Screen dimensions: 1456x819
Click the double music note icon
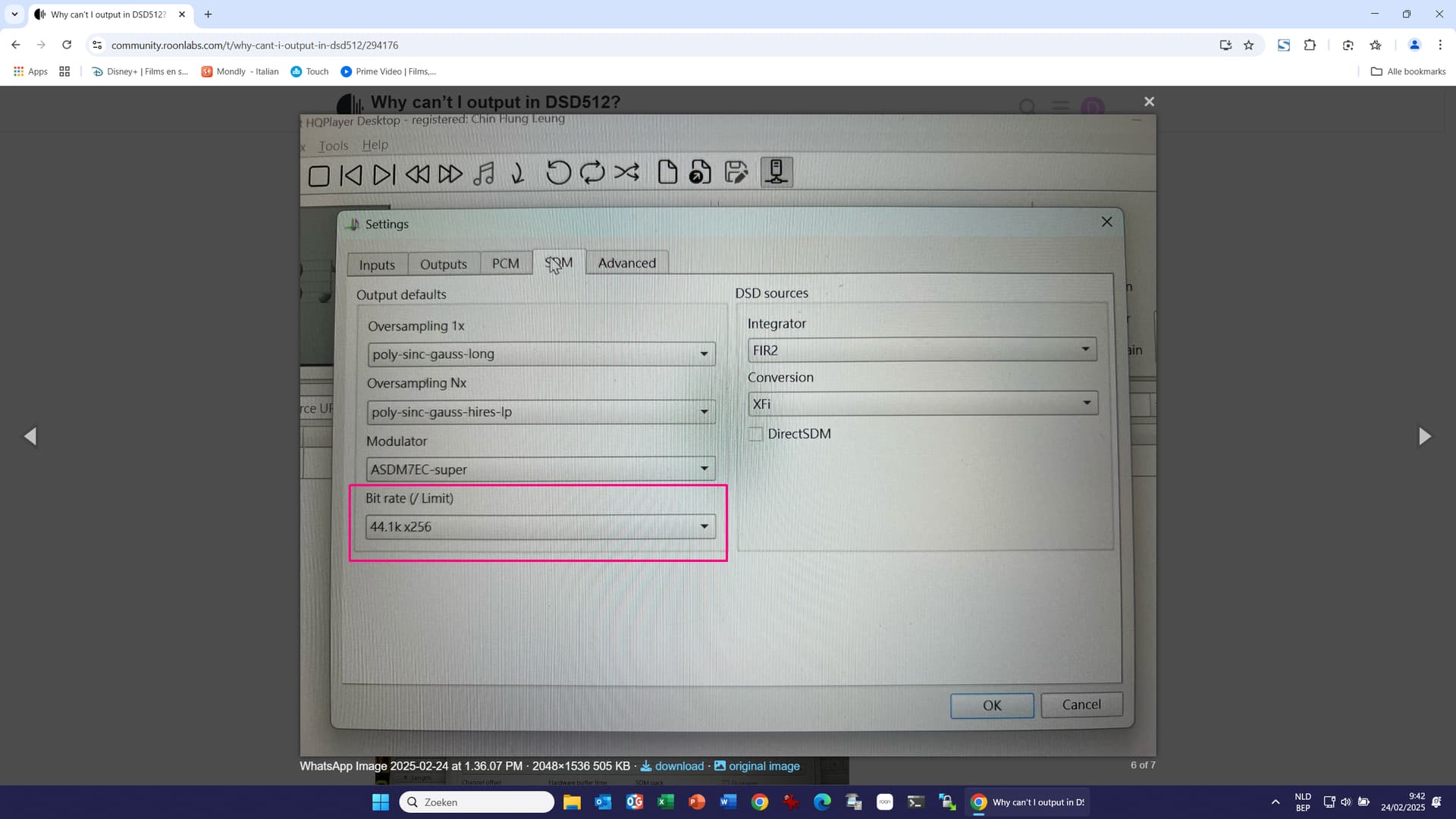point(484,174)
